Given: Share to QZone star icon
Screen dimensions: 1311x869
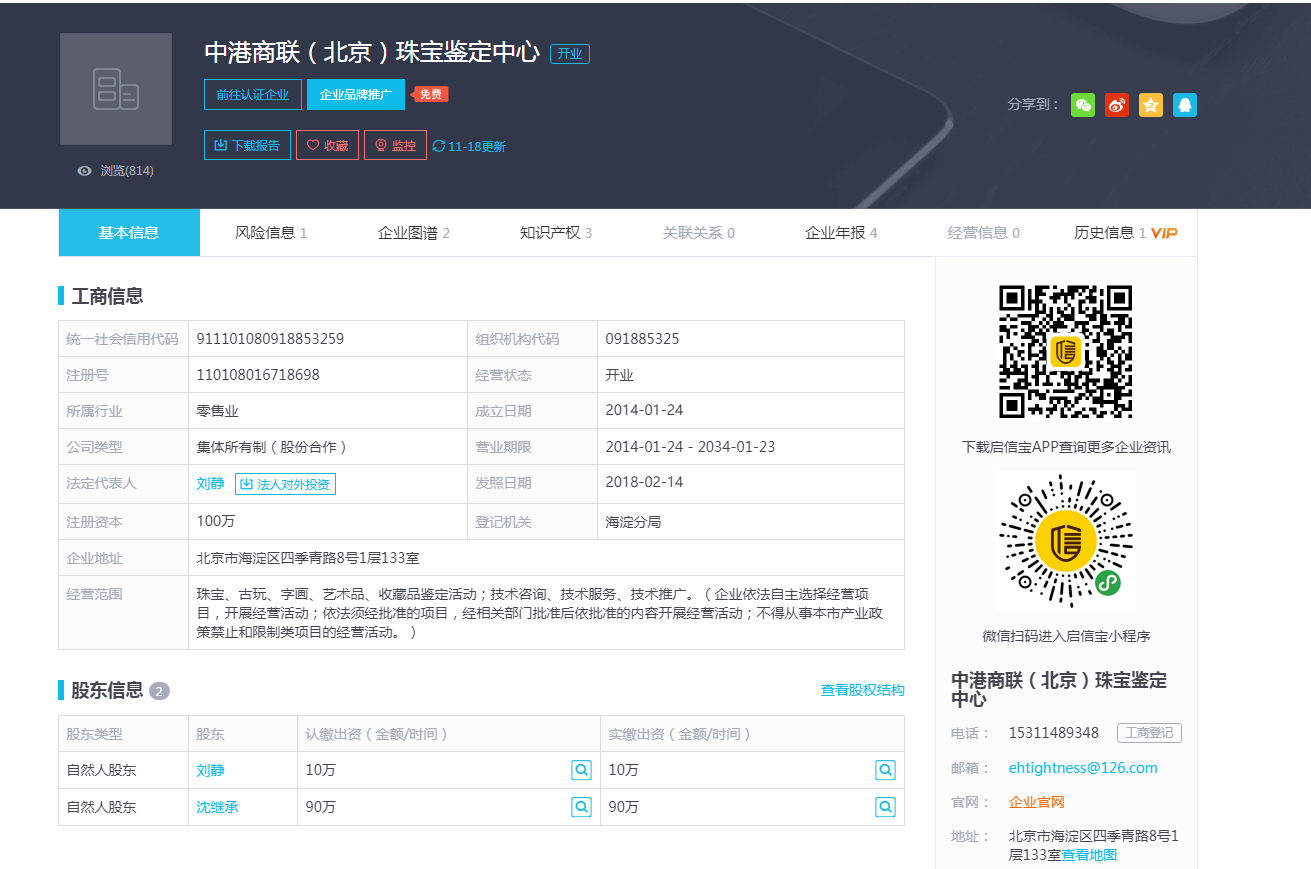Looking at the screenshot, I should (x=1151, y=105).
